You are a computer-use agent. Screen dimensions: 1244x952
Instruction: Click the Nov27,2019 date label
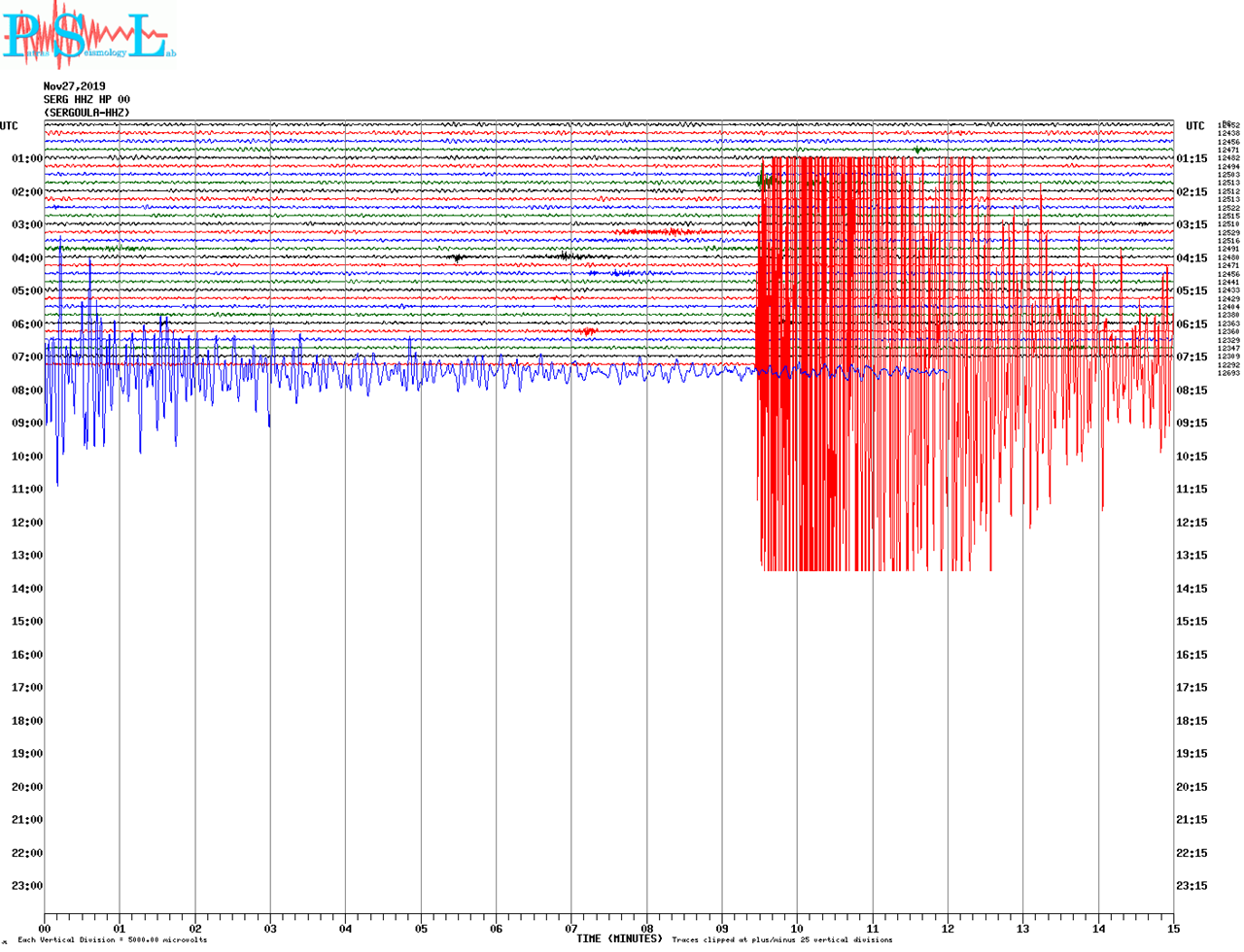(x=75, y=86)
